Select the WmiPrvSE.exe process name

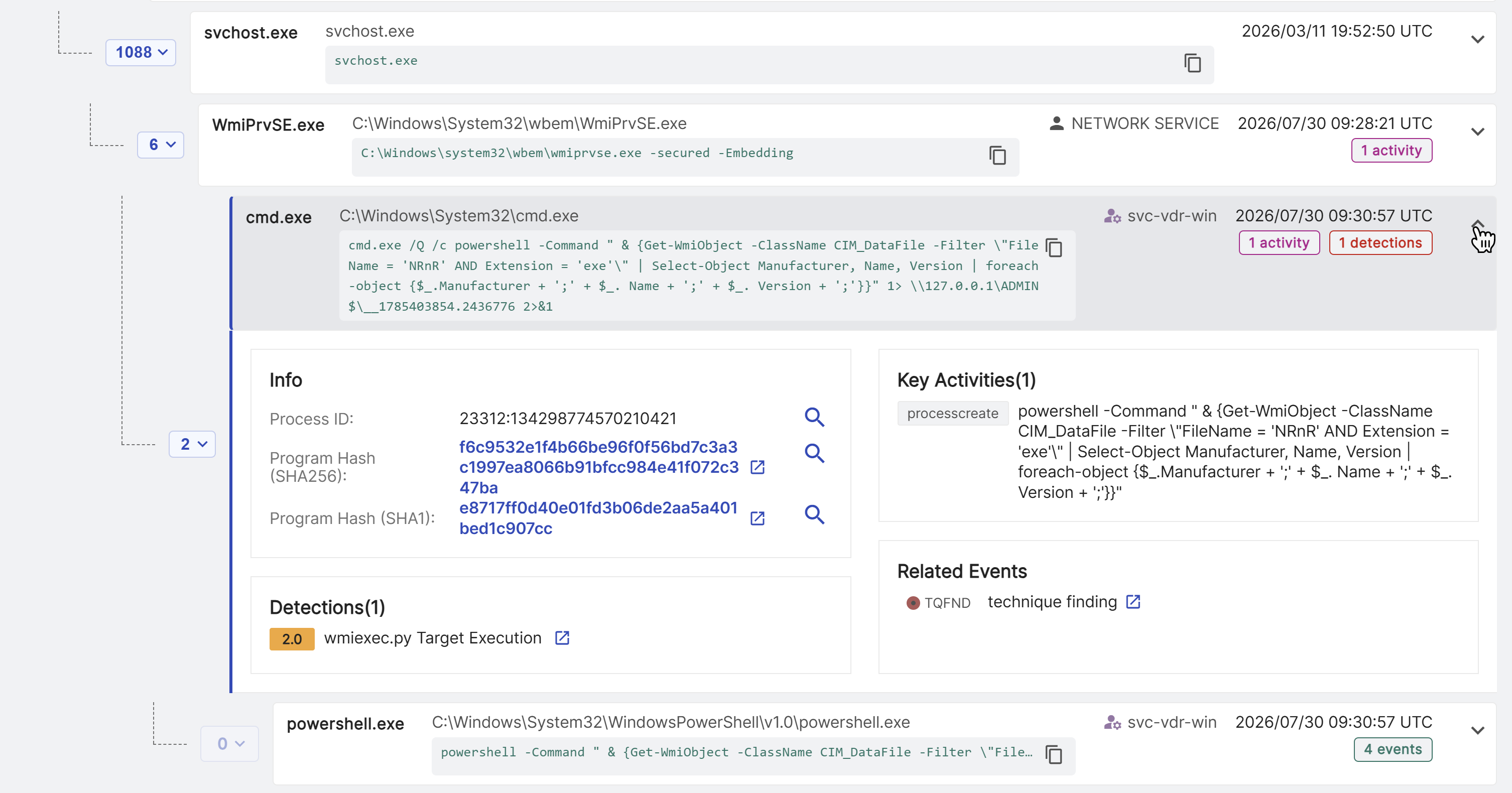pos(268,125)
